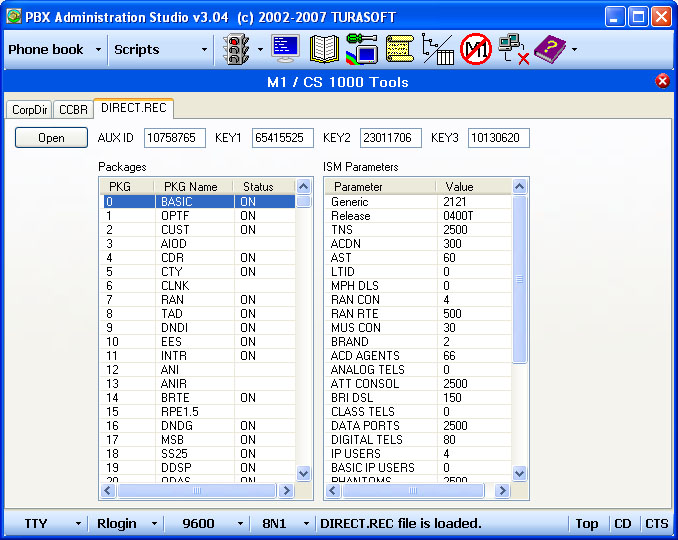Open the terminal monitor icon

(285, 49)
